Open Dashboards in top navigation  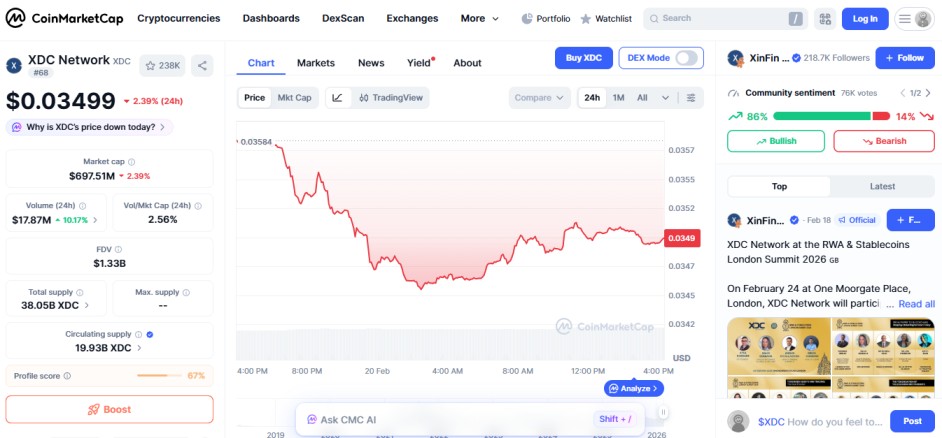click(x=271, y=19)
